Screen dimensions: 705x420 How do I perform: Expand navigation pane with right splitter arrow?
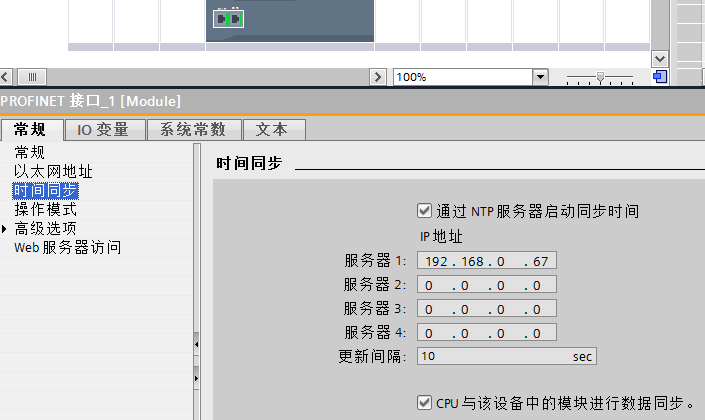196,378
